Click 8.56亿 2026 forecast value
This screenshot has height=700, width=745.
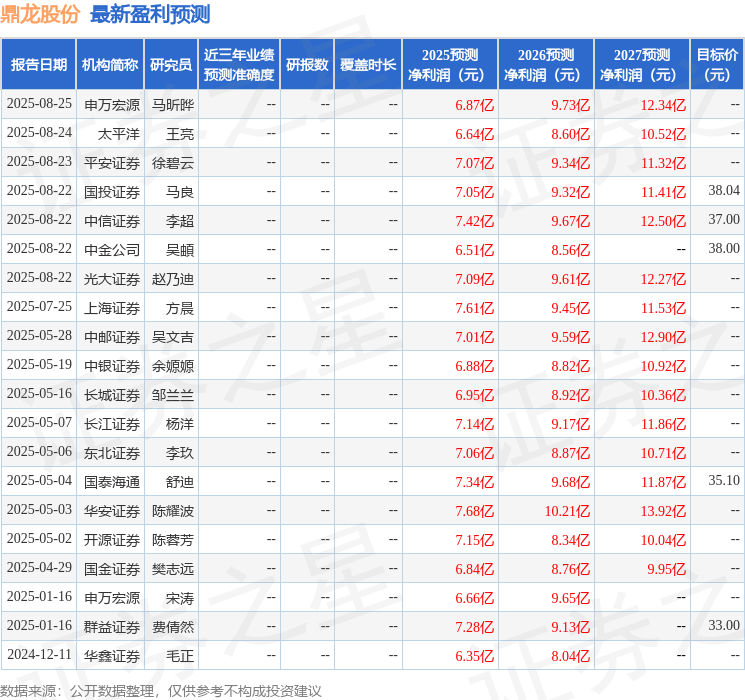tap(571, 250)
